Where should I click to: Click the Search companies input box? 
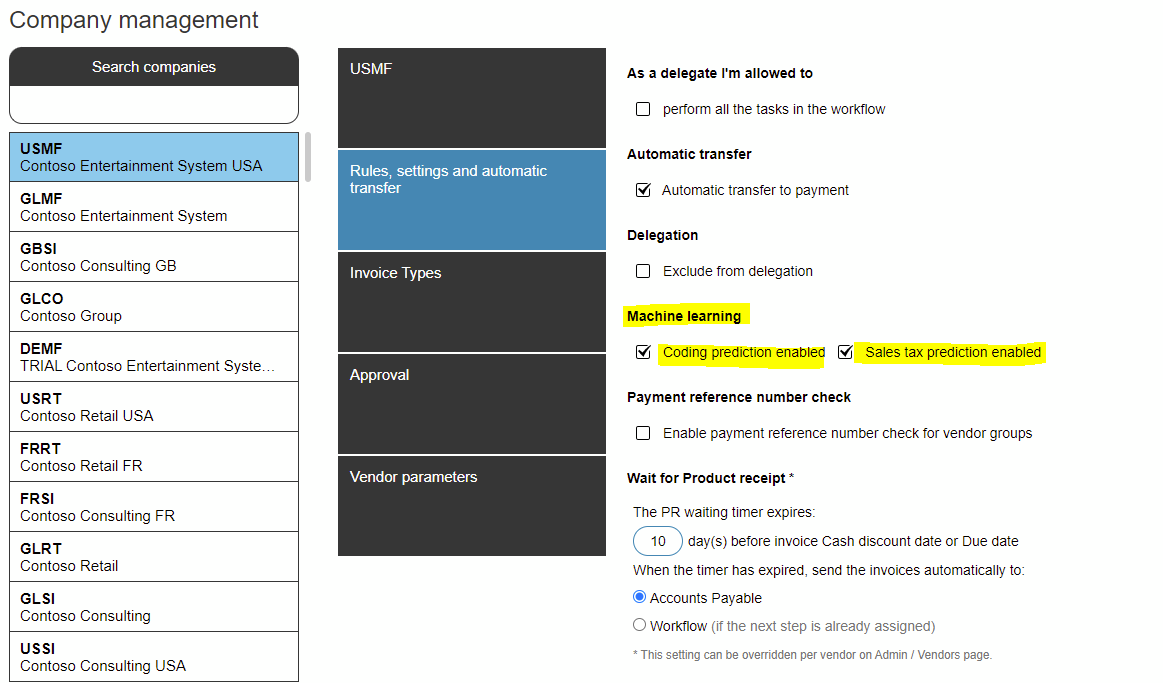(154, 105)
